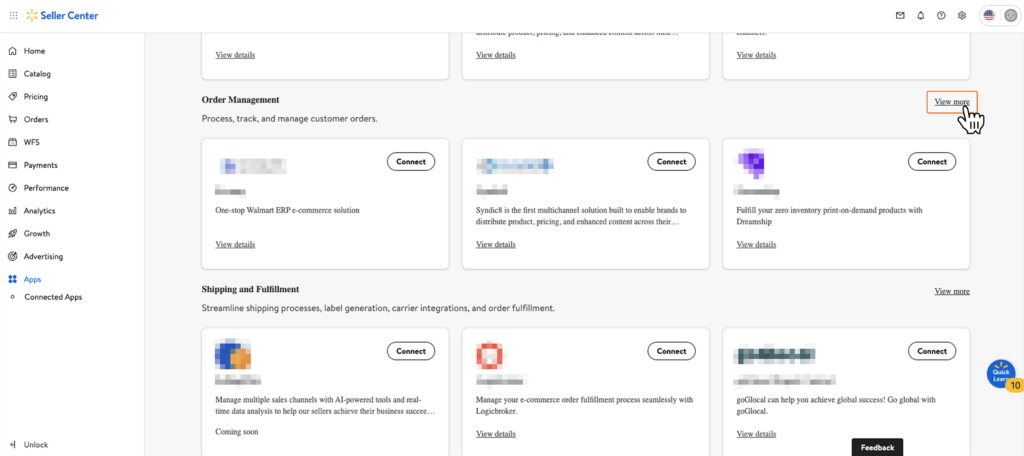Go to Home in sidebar
Image resolution: width=1024 pixels, height=456 pixels.
point(35,51)
